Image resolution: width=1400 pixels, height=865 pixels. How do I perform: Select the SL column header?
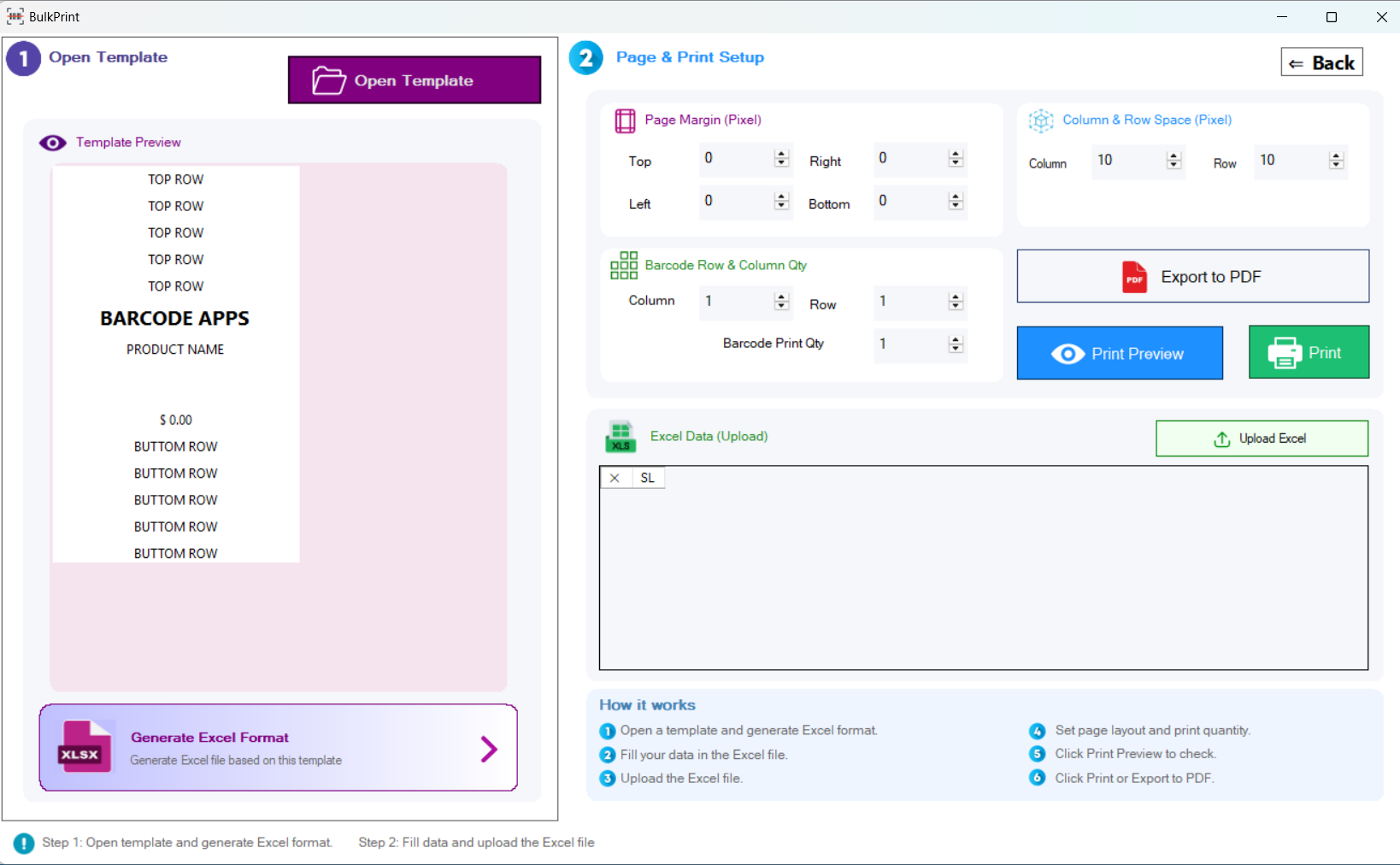[x=648, y=478]
